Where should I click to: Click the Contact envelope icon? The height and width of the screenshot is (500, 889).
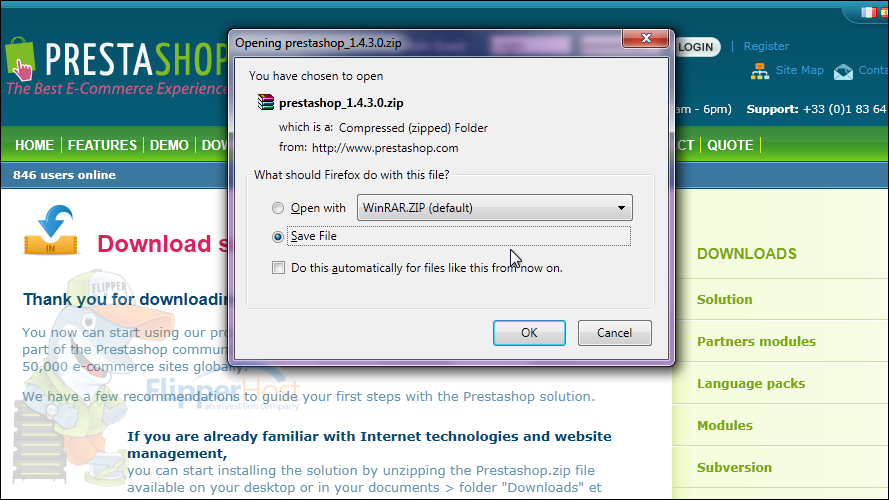tap(843, 72)
